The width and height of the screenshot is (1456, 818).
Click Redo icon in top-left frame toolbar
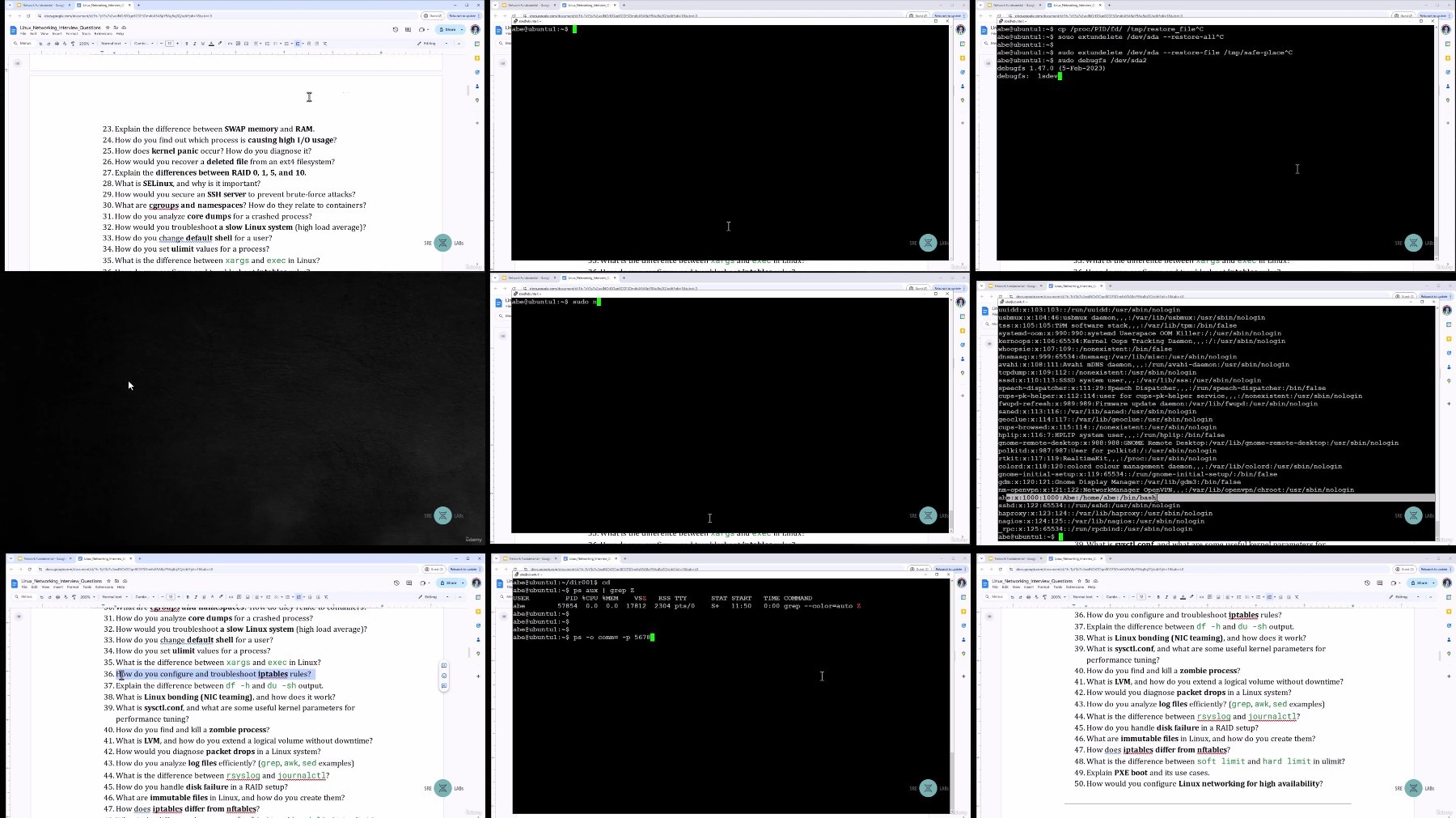coord(49,44)
